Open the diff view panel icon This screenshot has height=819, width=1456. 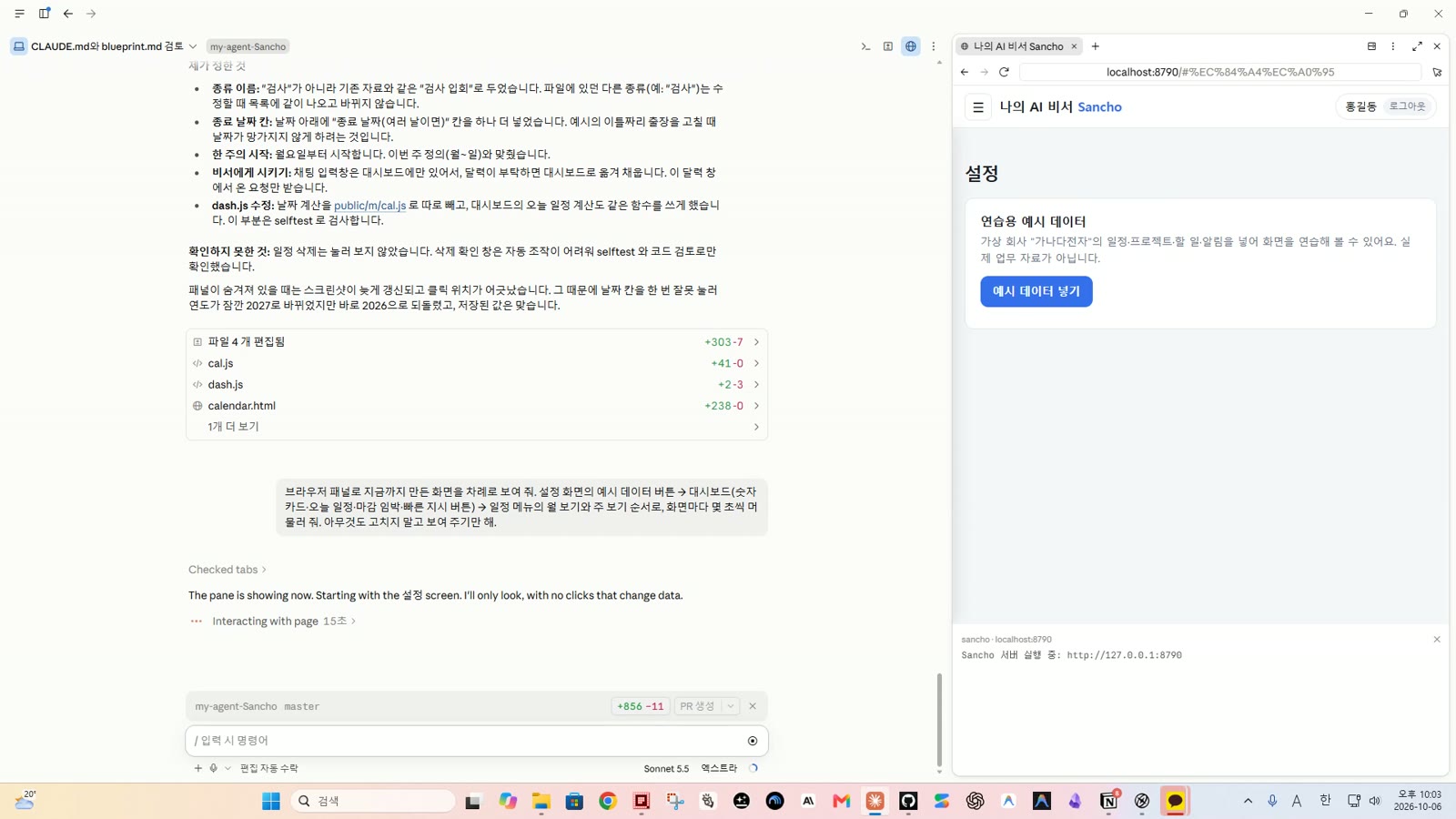tap(888, 46)
